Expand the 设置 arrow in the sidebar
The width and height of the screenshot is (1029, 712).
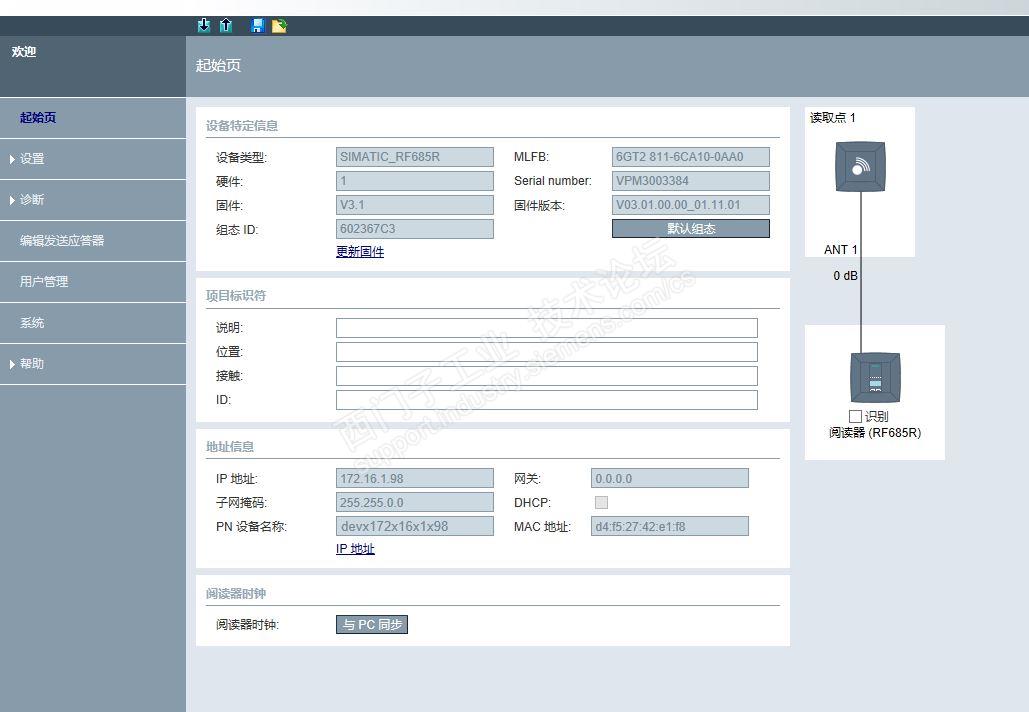[12, 159]
